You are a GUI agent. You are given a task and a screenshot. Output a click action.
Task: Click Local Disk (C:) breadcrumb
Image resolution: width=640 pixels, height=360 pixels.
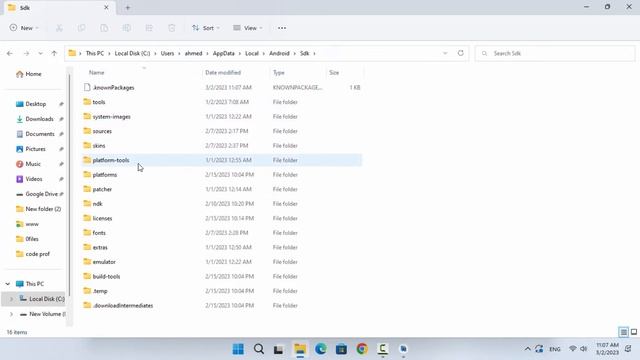tap(132, 53)
